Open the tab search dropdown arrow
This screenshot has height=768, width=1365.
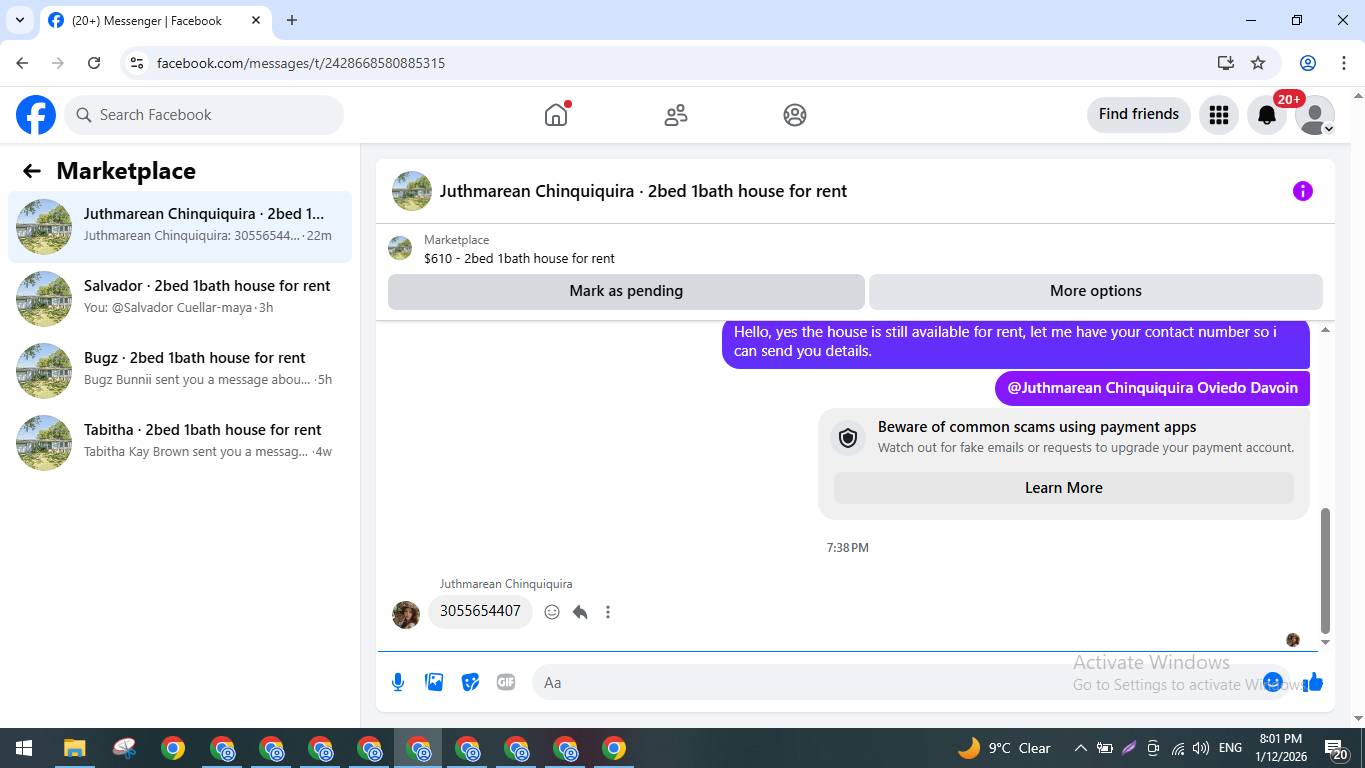click(19, 20)
